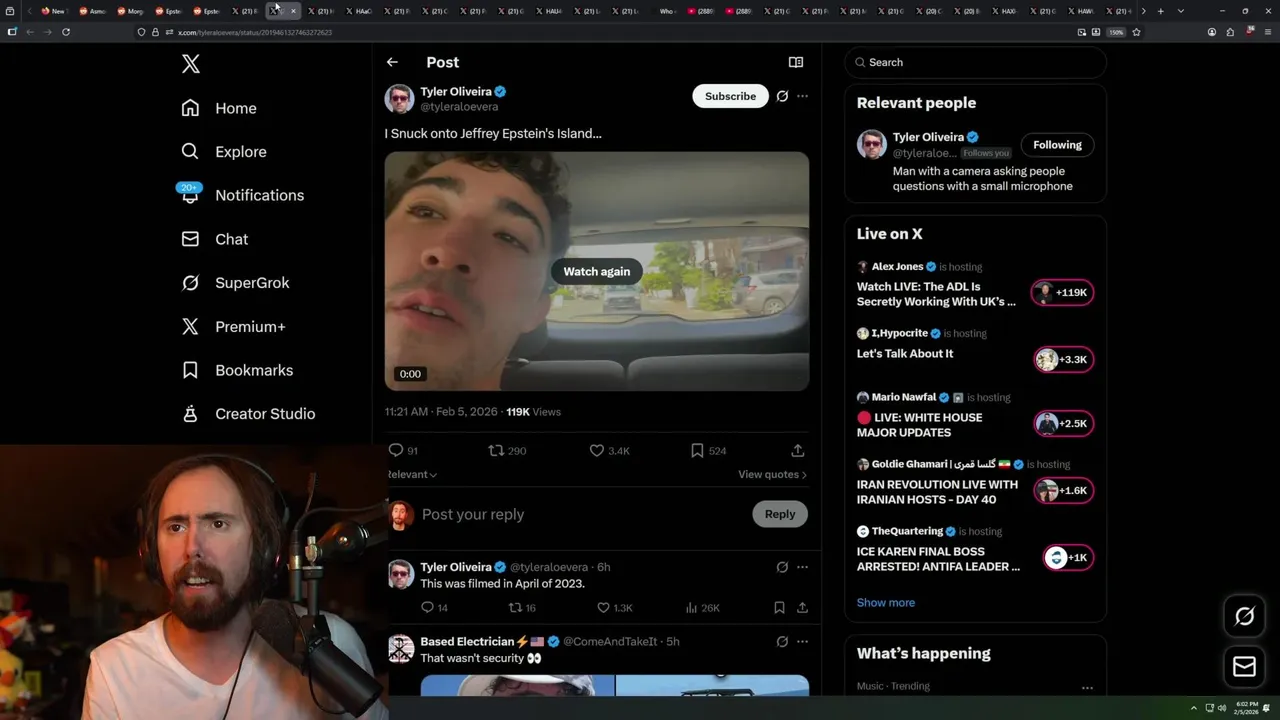Open Home in the sidebar
Viewport: 1280px width, 720px height.
[x=219, y=108]
